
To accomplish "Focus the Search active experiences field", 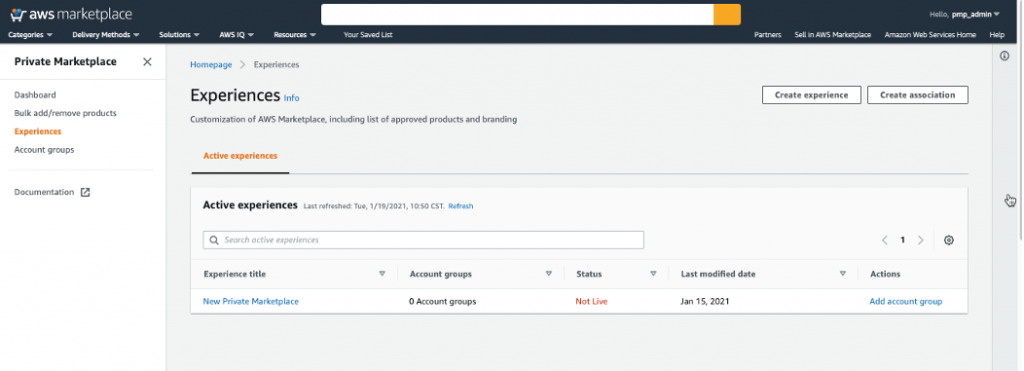I will 423,240.
